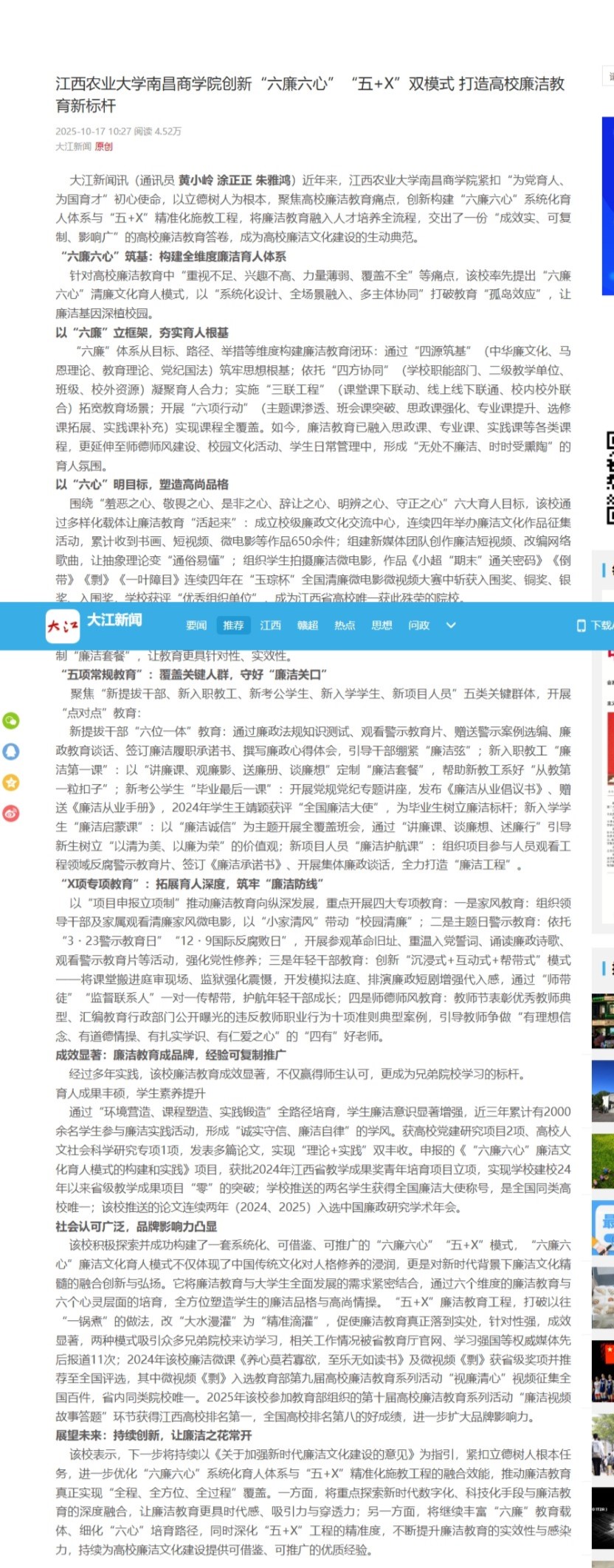This screenshot has height=1568, width=614.
Task: Open the 要闻 navigation tab
Action: pyautogui.click(x=196, y=625)
